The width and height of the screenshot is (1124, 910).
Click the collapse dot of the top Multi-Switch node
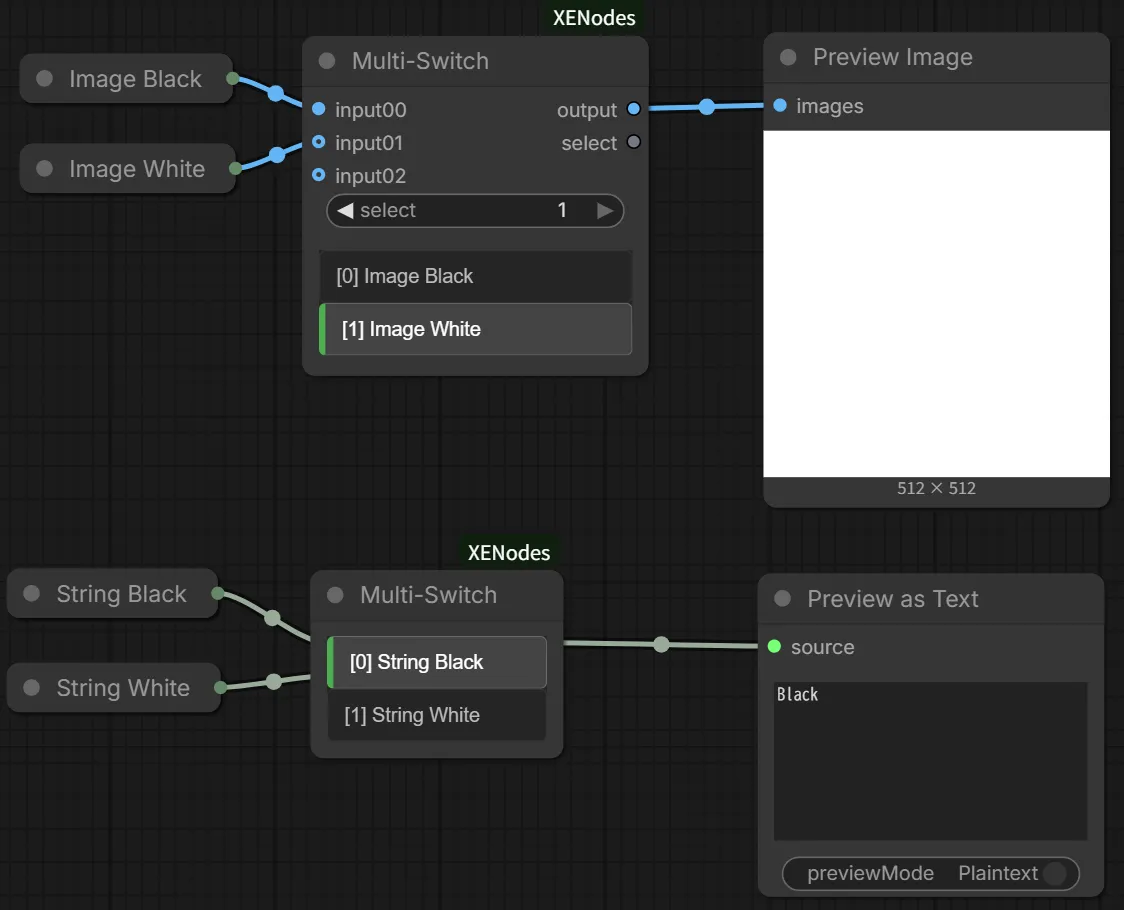[x=327, y=61]
